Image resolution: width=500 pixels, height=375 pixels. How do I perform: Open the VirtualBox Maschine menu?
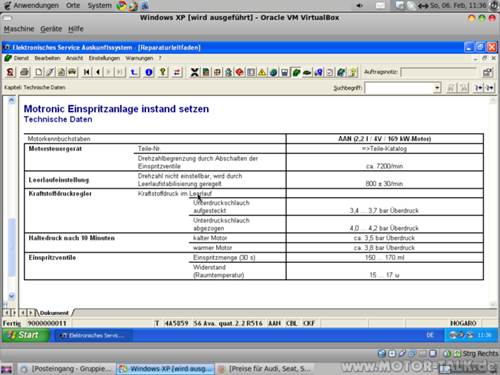19,29
